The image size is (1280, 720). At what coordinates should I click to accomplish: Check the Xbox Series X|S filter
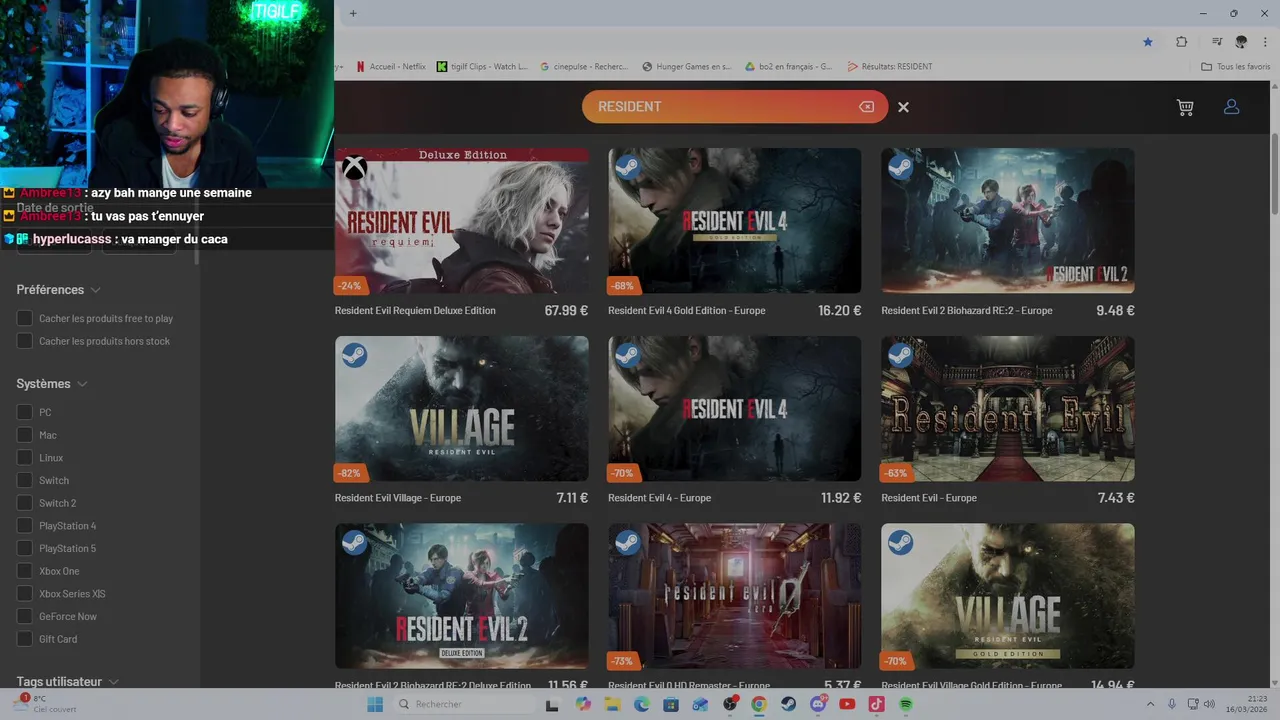coord(25,593)
